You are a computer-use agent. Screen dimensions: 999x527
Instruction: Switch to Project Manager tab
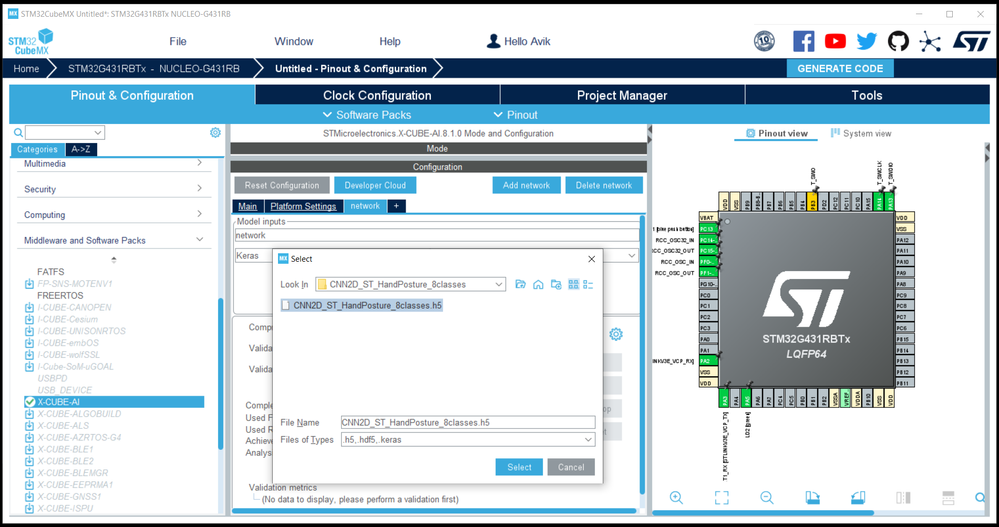coord(622,95)
